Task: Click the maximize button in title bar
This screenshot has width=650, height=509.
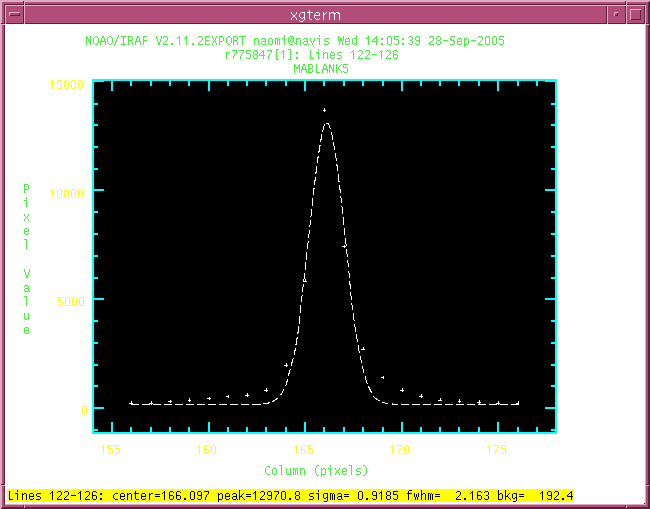Action: [x=636, y=11]
